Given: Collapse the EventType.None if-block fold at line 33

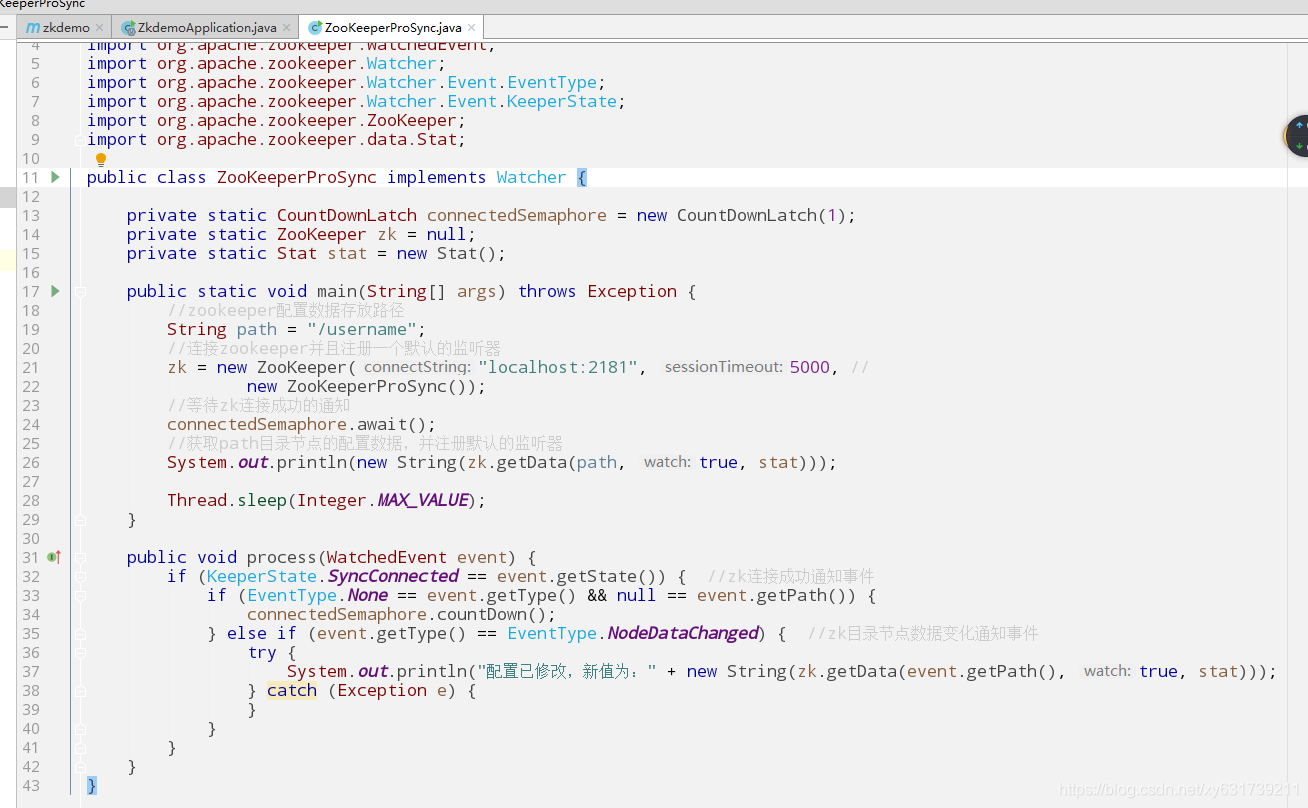Looking at the screenshot, I should (80, 596).
